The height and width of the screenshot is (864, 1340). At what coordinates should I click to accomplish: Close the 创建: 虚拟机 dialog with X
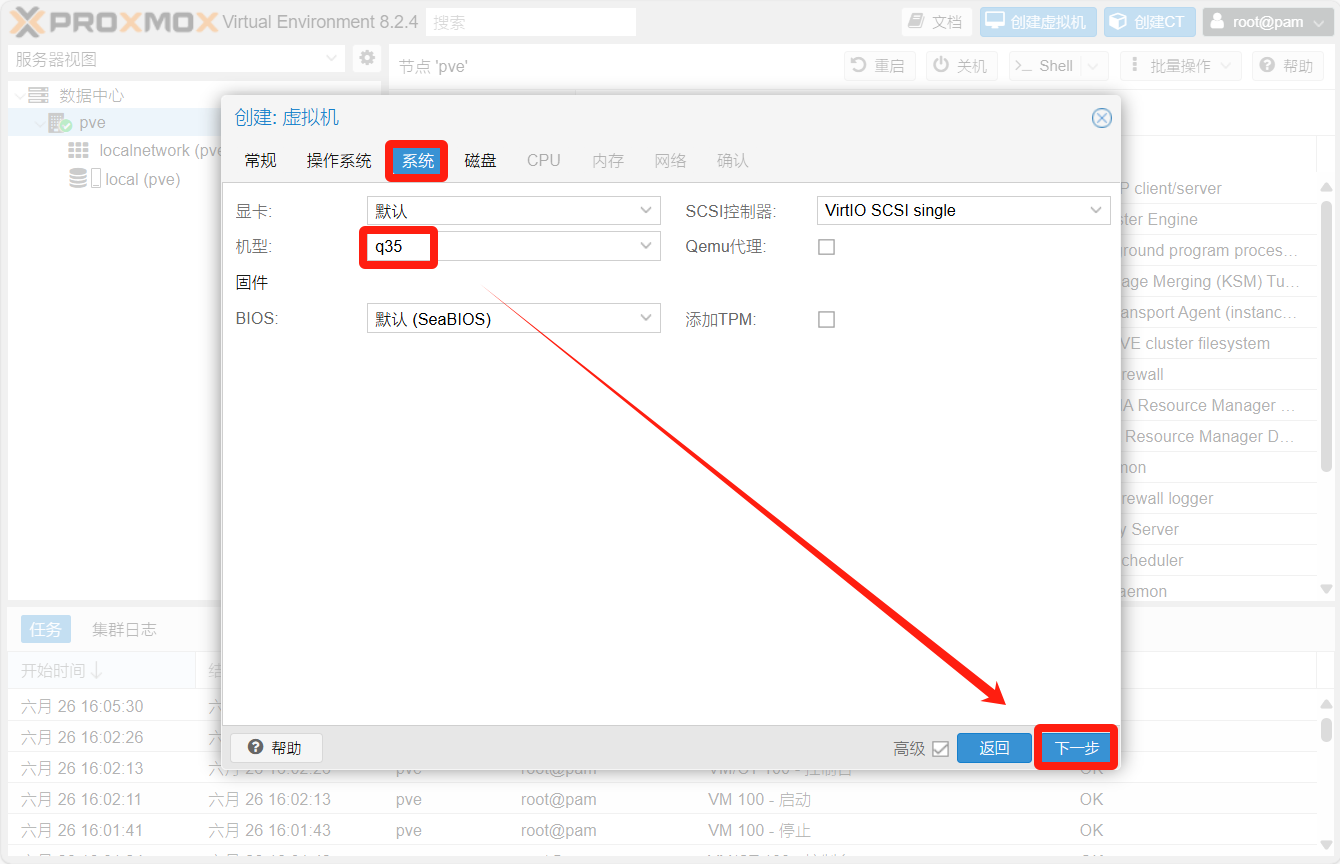(x=1101, y=118)
